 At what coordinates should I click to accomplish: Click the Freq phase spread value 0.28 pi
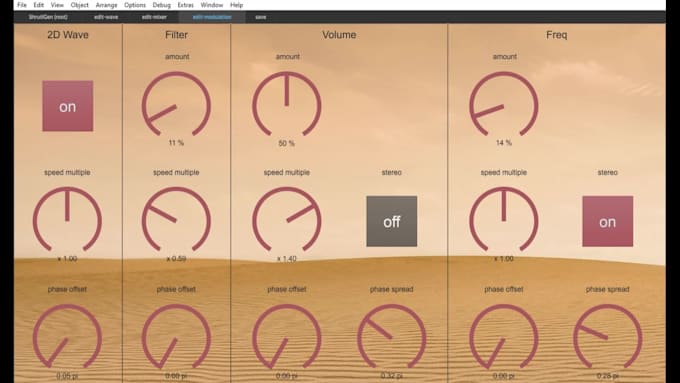608,376
